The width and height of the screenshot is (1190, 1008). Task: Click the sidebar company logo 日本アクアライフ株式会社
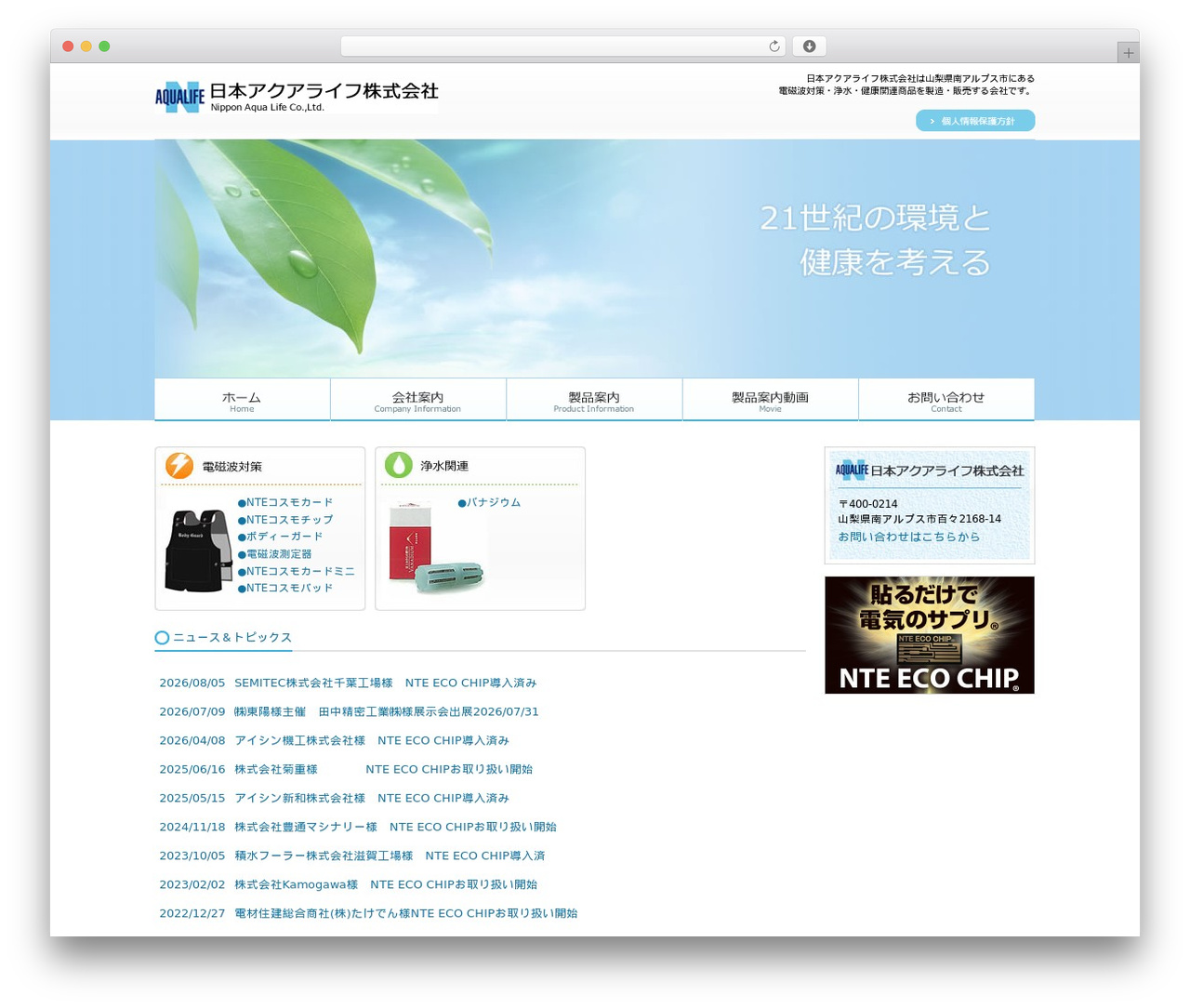[929, 471]
